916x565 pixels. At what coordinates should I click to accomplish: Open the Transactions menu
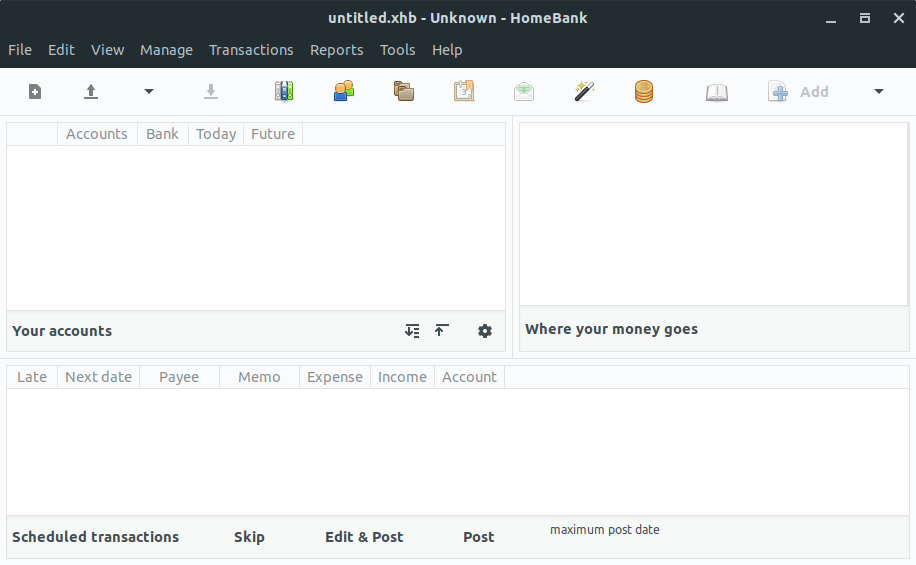click(251, 50)
